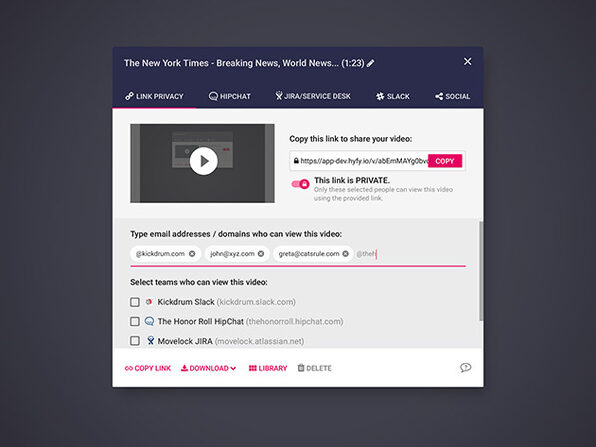Check The Honor Roll HipChat checkbox
Screen dimensions: 596x447
coord(135,322)
